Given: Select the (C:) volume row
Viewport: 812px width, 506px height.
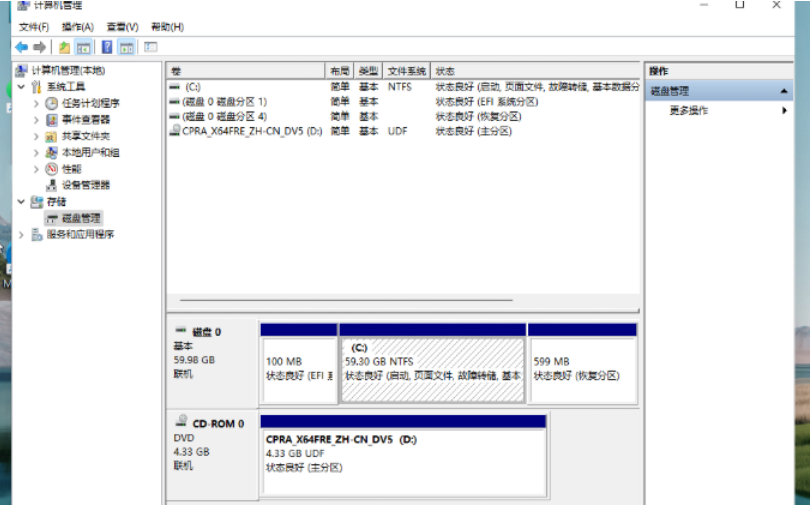Looking at the screenshot, I should tap(404, 87).
